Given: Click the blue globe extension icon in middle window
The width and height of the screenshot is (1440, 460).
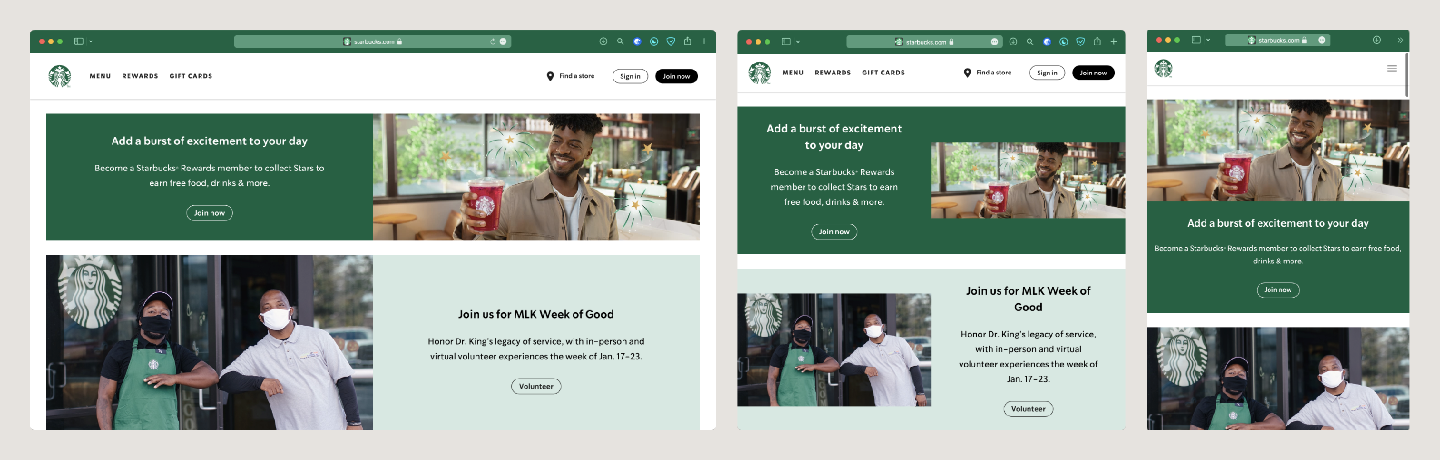Looking at the screenshot, I should click(1047, 42).
